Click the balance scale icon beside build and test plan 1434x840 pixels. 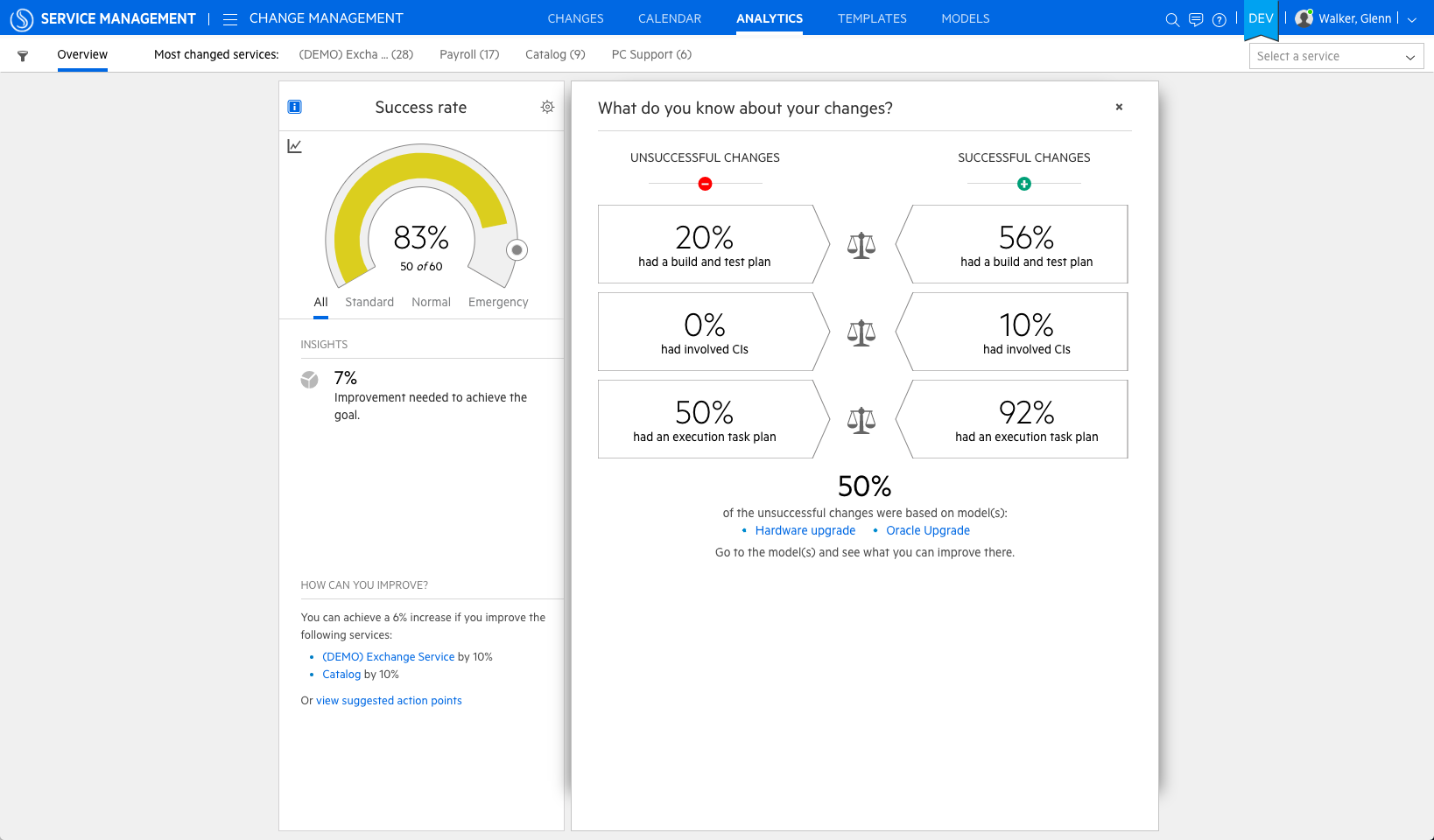point(861,244)
